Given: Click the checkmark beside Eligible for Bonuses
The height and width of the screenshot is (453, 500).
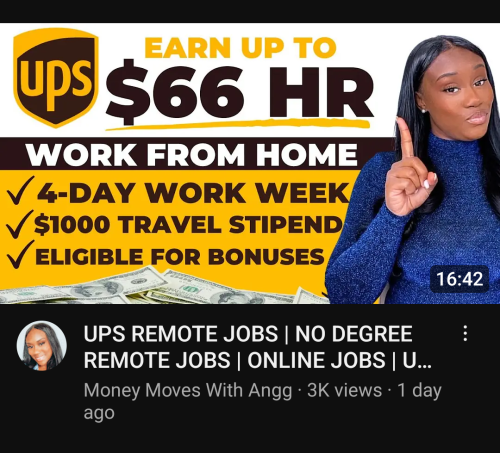Looking at the screenshot, I should point(20,254).
